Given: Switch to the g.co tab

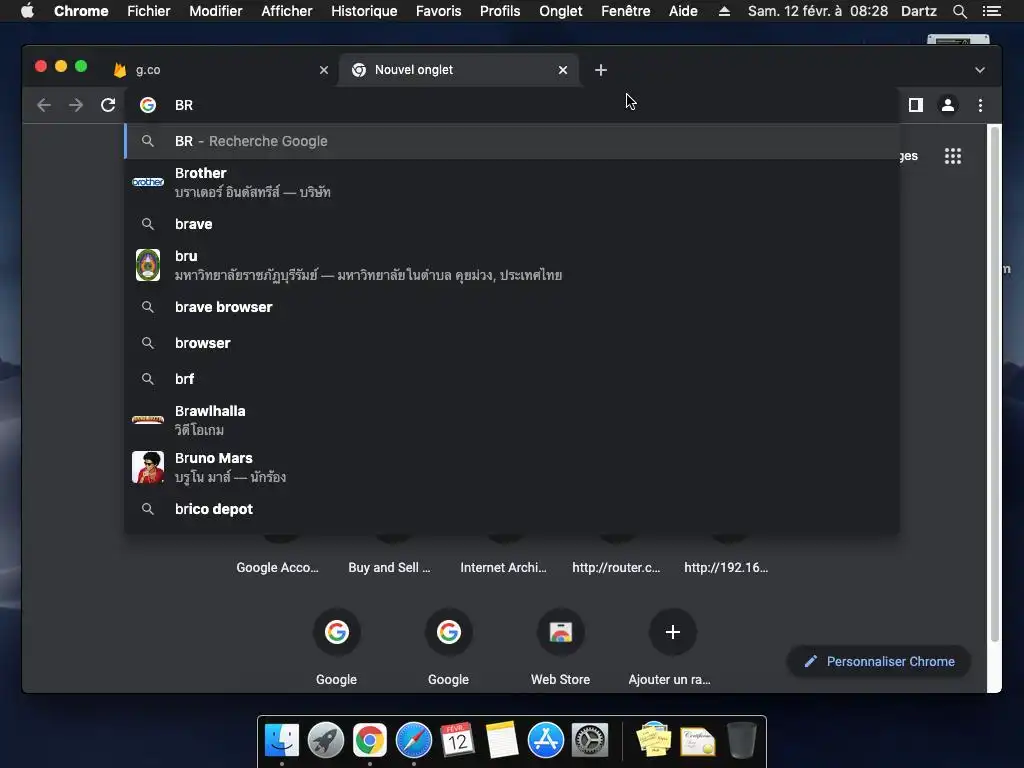Looking at the screenshot, I should [219, 70].
